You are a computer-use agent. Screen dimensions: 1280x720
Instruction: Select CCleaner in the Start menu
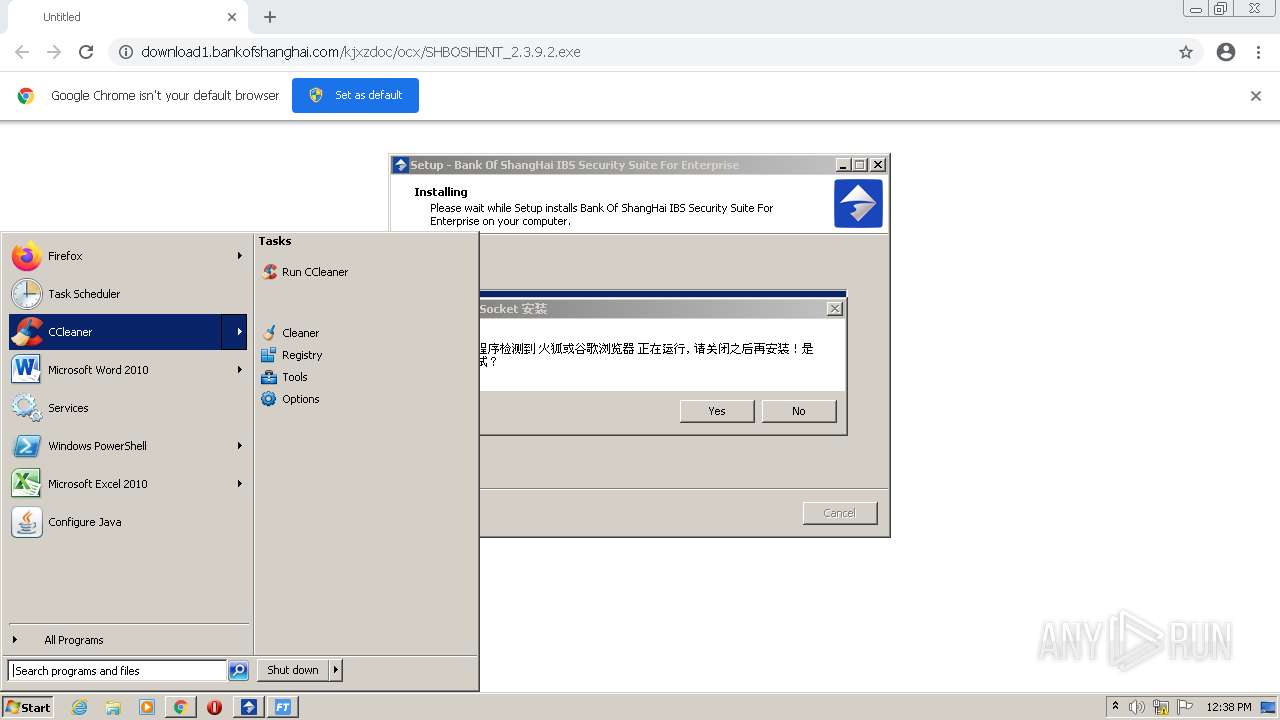pyautogui.click(x=115, y=332)
